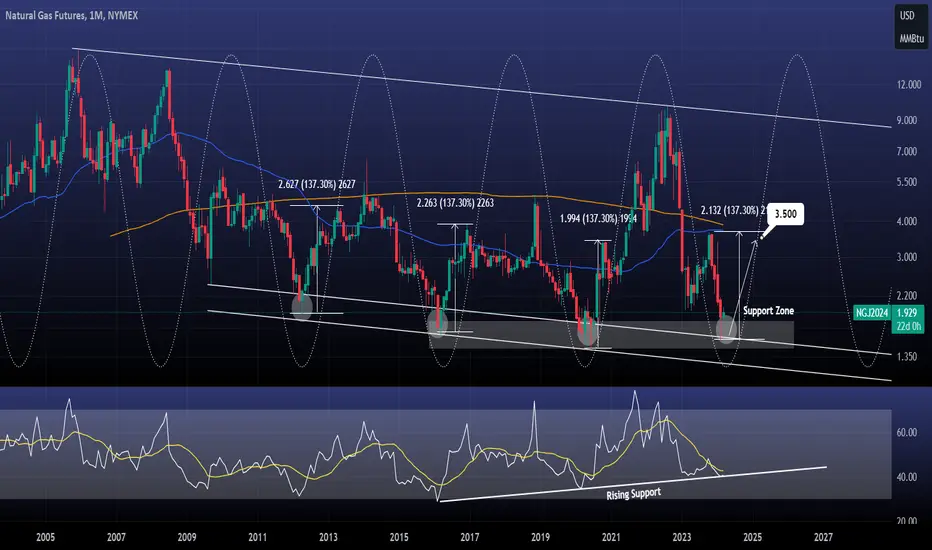Select the 1.994 (137.30%) measurement label

[599, 219]
